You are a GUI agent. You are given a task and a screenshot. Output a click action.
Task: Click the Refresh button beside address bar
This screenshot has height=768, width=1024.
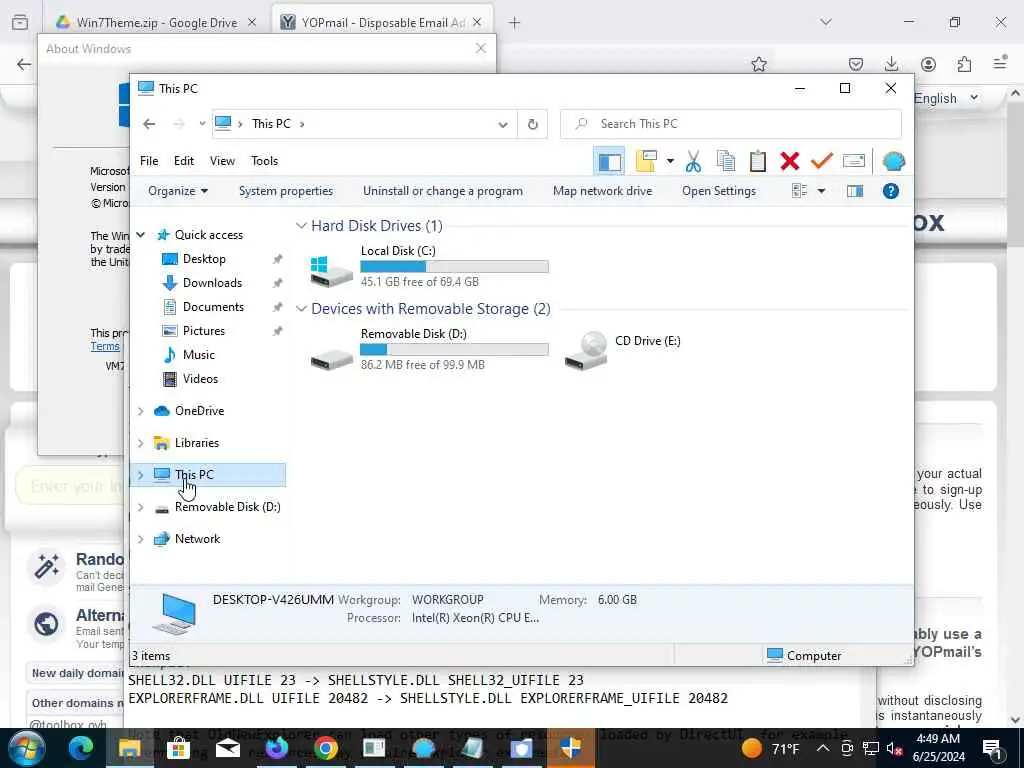(532, 124)
